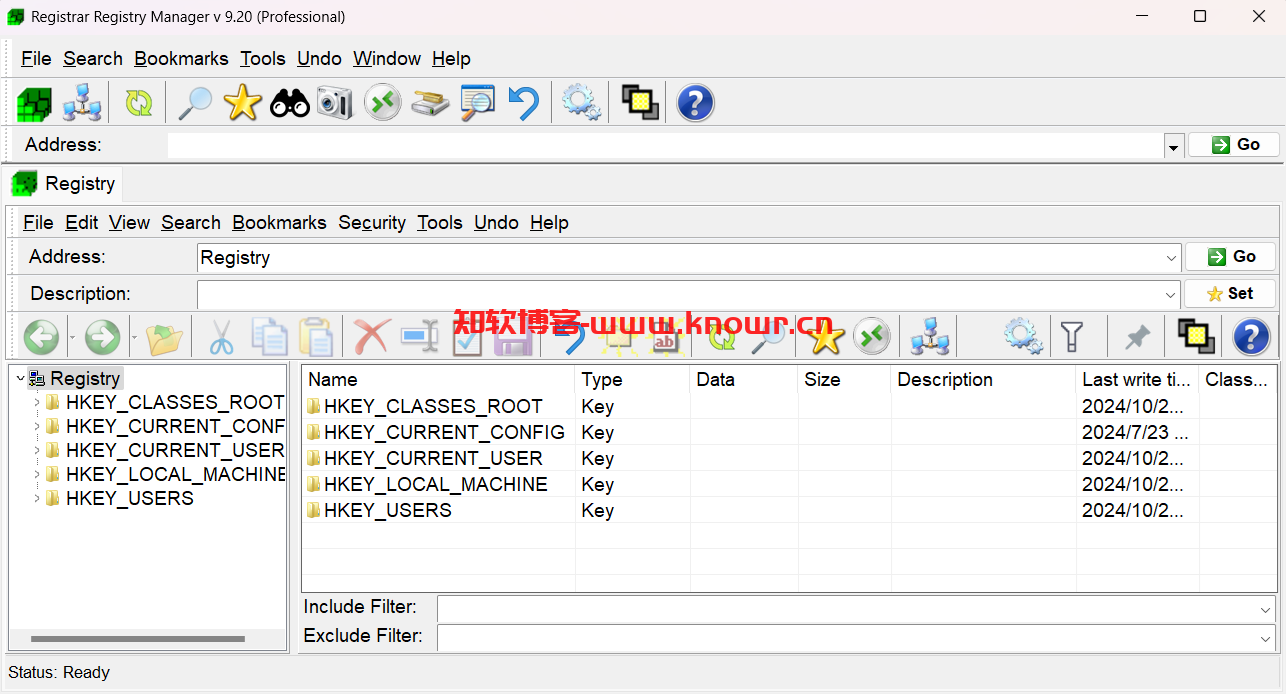Click the help question mark in registry toolbar
The width and height of the screenshot is (1286, 694).
1251,337
